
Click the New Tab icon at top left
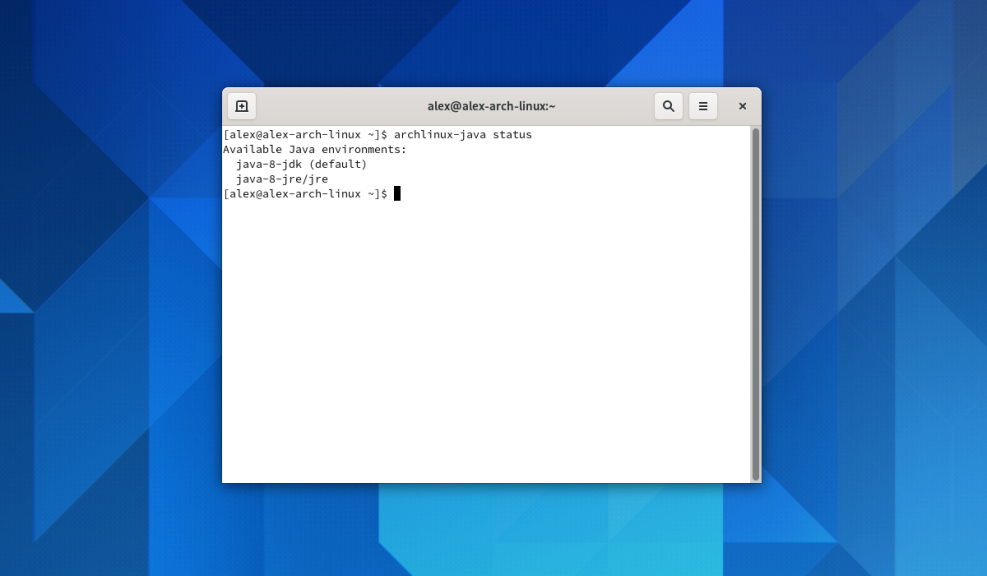point(240,105)
